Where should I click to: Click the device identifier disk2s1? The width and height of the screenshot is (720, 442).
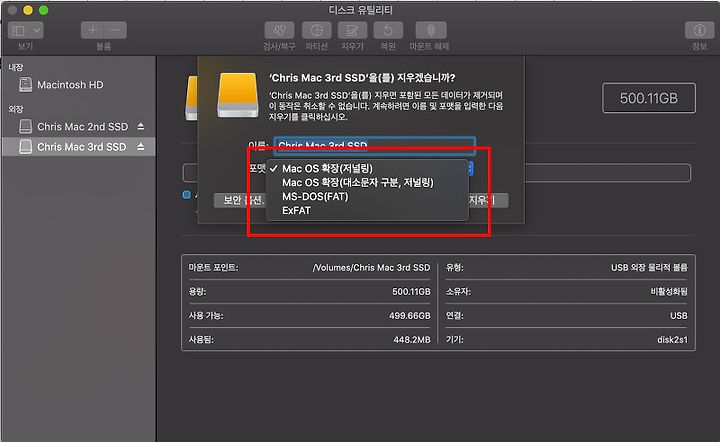click(672, 340)
